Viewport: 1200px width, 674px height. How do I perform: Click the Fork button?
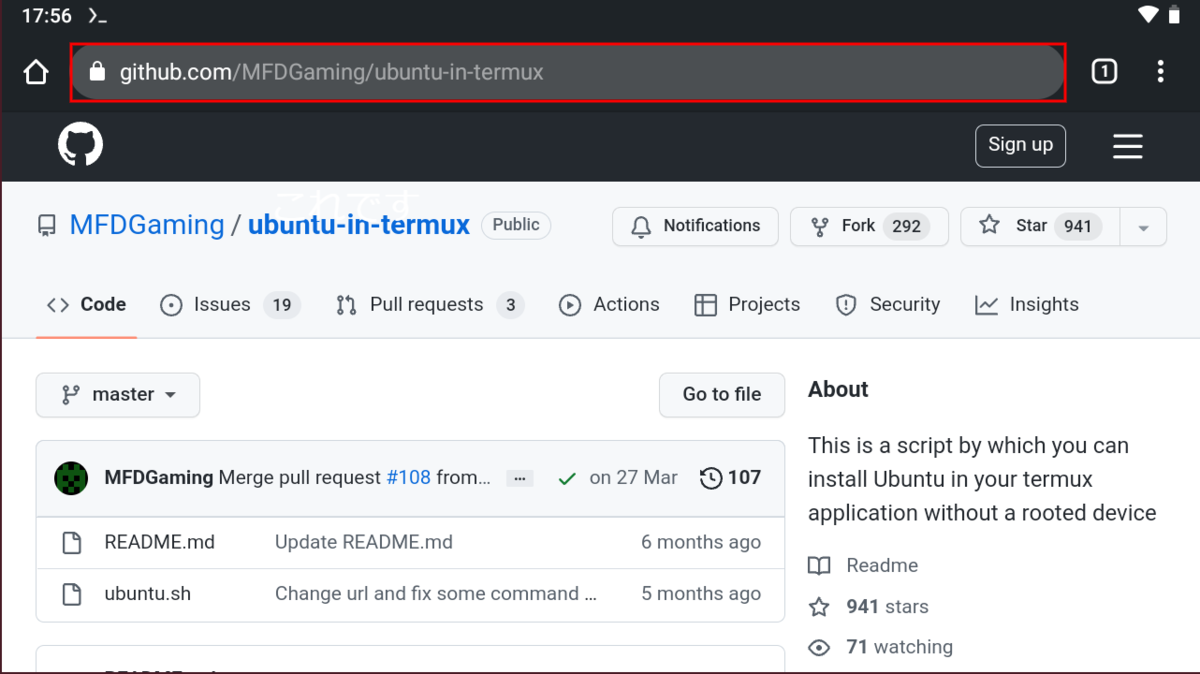point(870,226)
